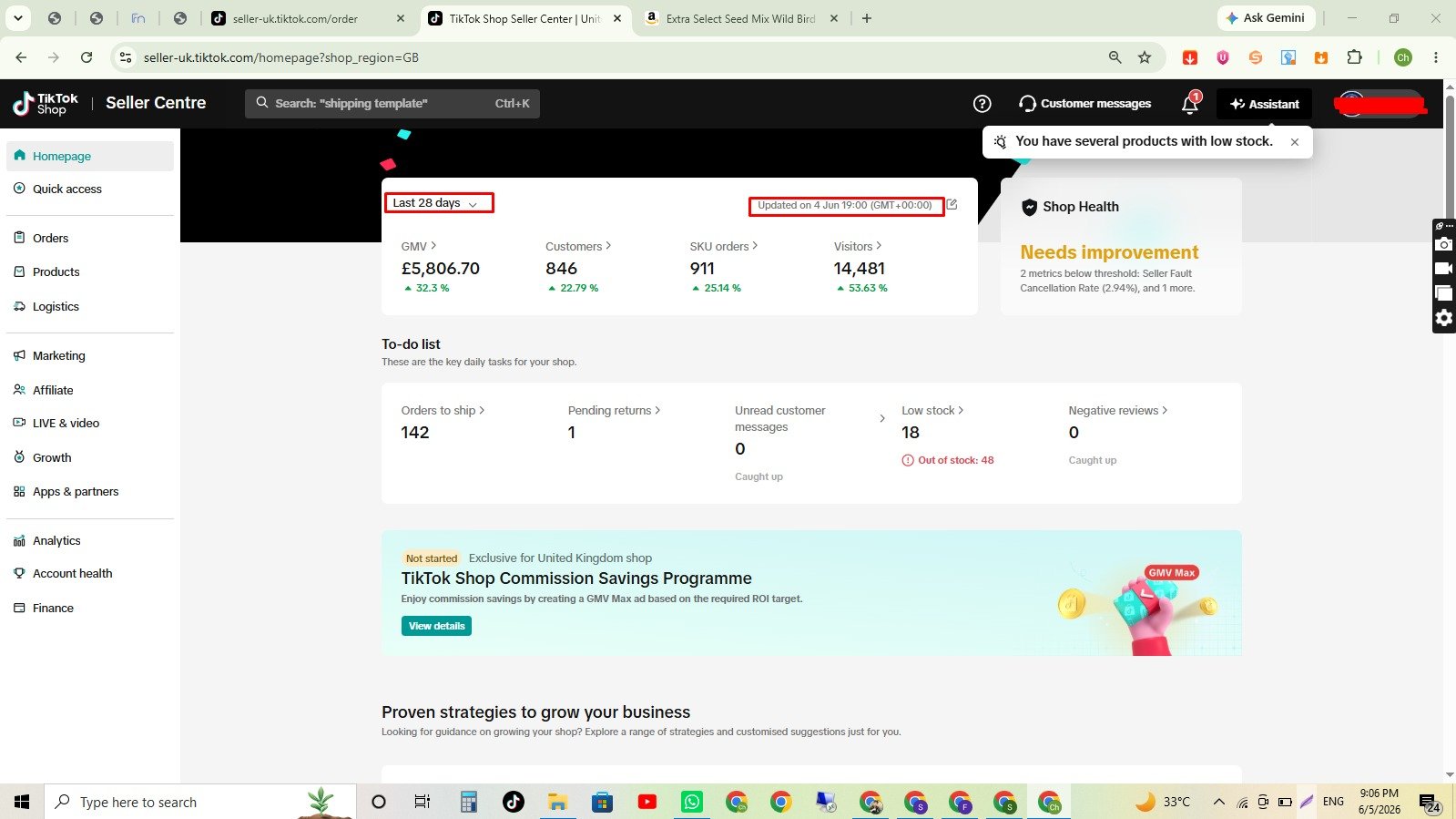The height and width of the screenshot is (819, 1456).
Task: Open Unread customer messages item
Action: point(809,419)
